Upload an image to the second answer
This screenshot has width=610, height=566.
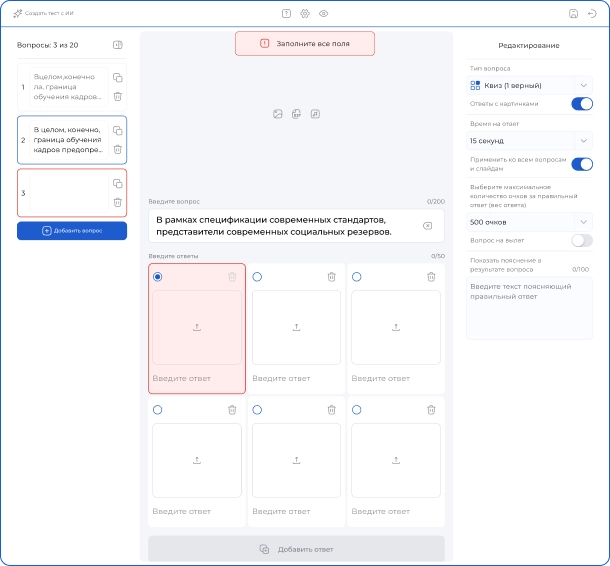(296, 327)
